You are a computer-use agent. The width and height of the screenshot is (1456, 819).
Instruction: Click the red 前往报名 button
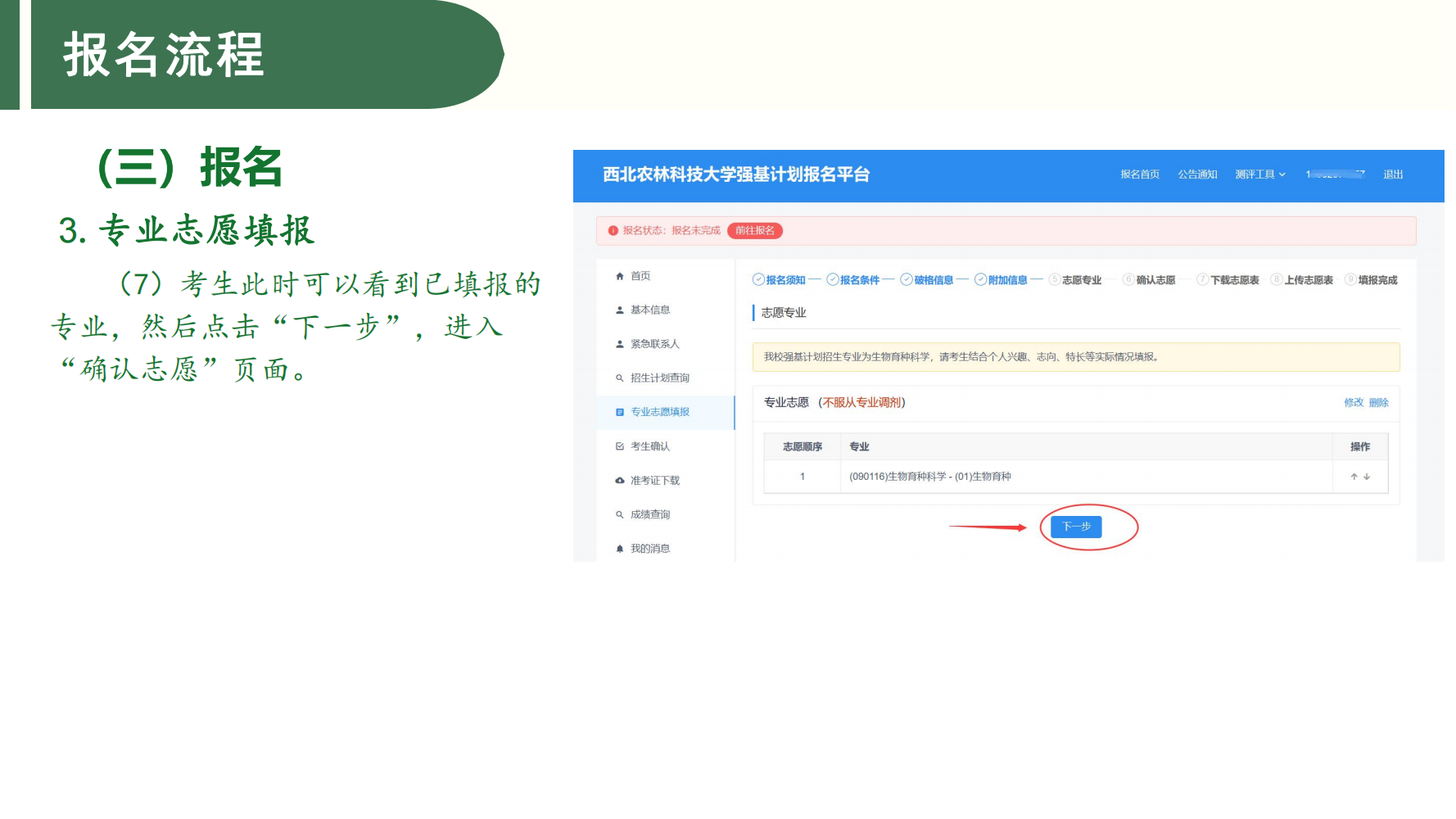754,231
